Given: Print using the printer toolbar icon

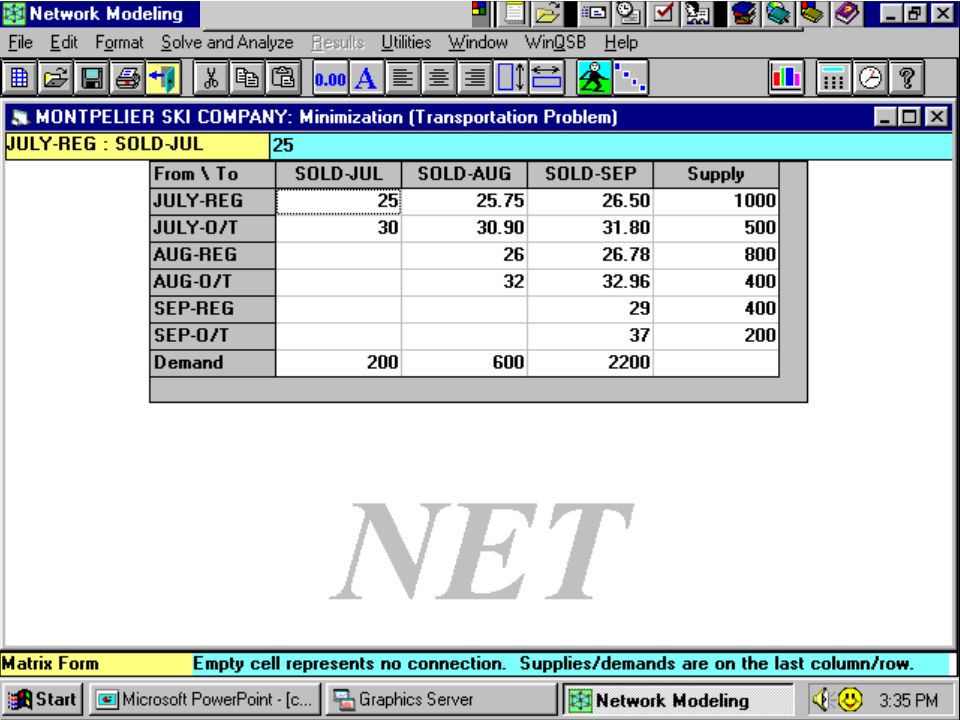Looking at the screenshot, I should click(x=127, y=78).
